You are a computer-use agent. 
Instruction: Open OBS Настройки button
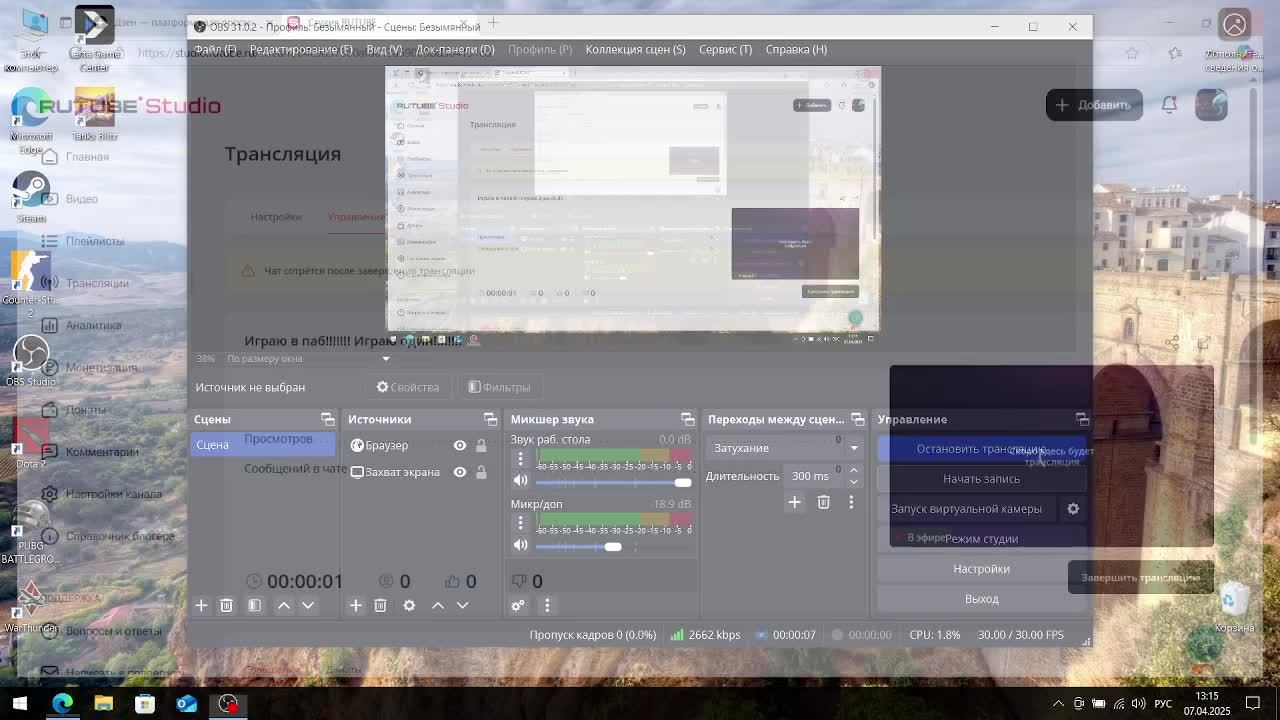pos(981,569)
